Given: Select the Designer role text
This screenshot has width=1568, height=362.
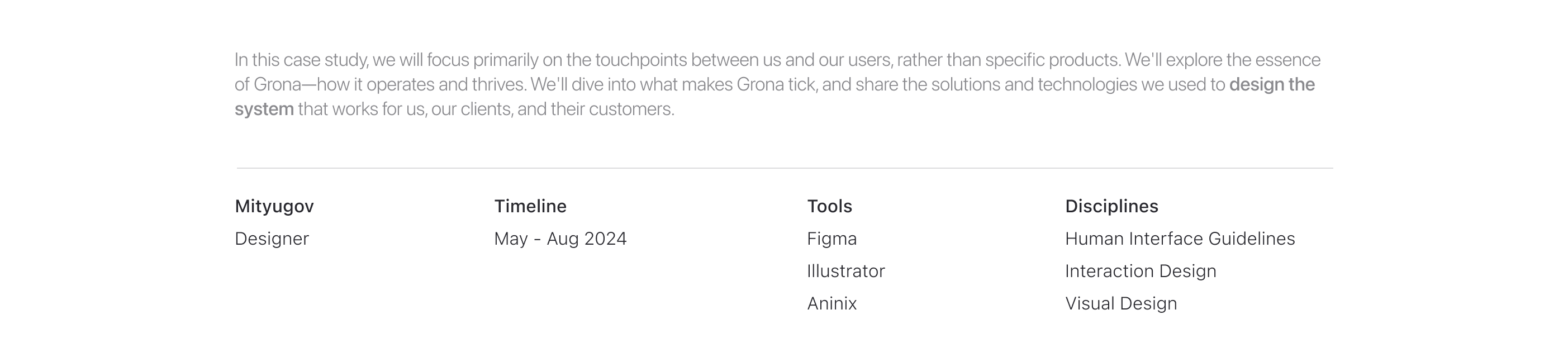Looking at the screenshot, I should [x=272, y=239].
